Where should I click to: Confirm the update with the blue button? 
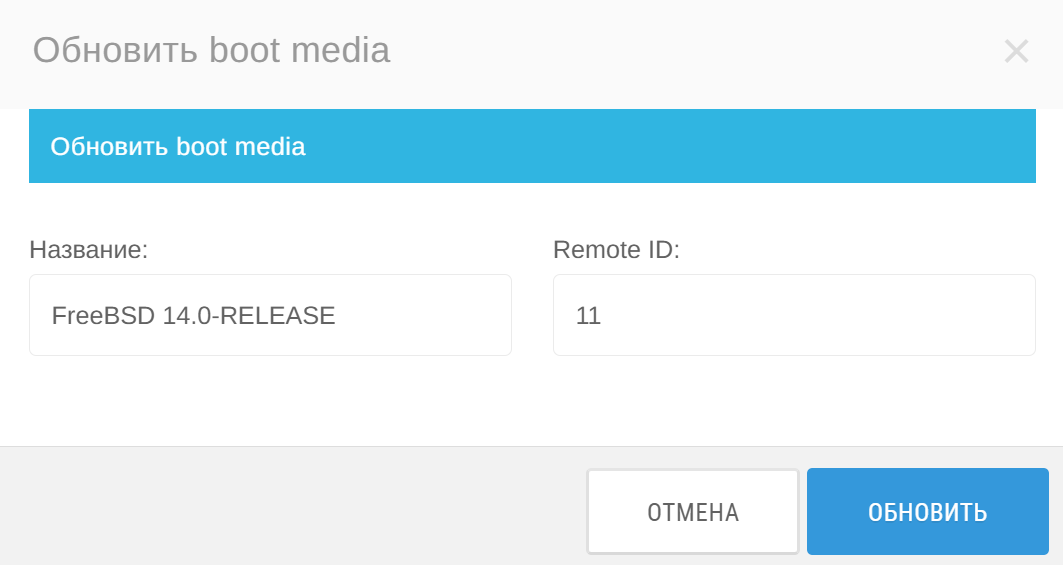(928, 512)
